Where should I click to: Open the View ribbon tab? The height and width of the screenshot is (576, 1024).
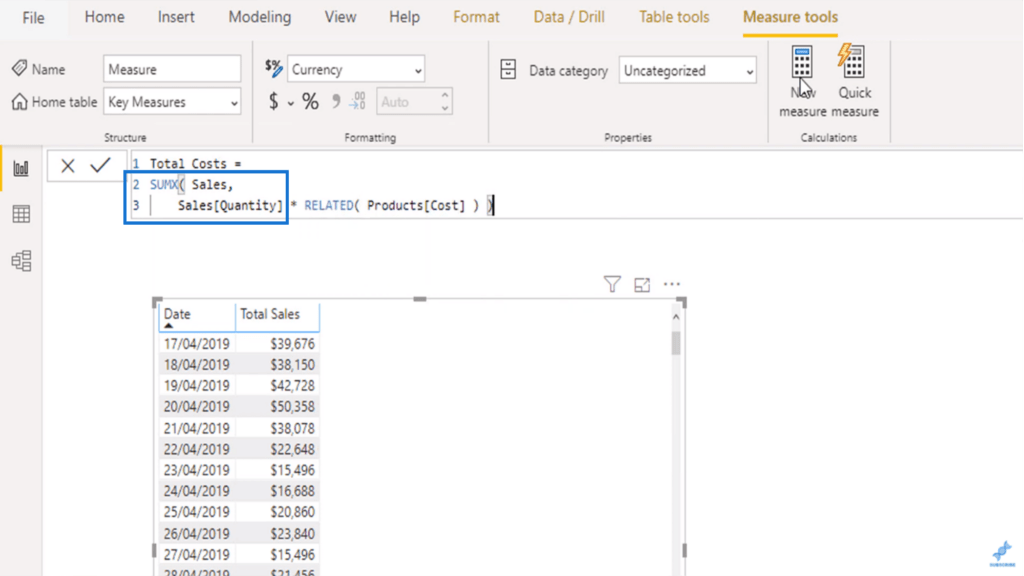click(x=340, y=17)
